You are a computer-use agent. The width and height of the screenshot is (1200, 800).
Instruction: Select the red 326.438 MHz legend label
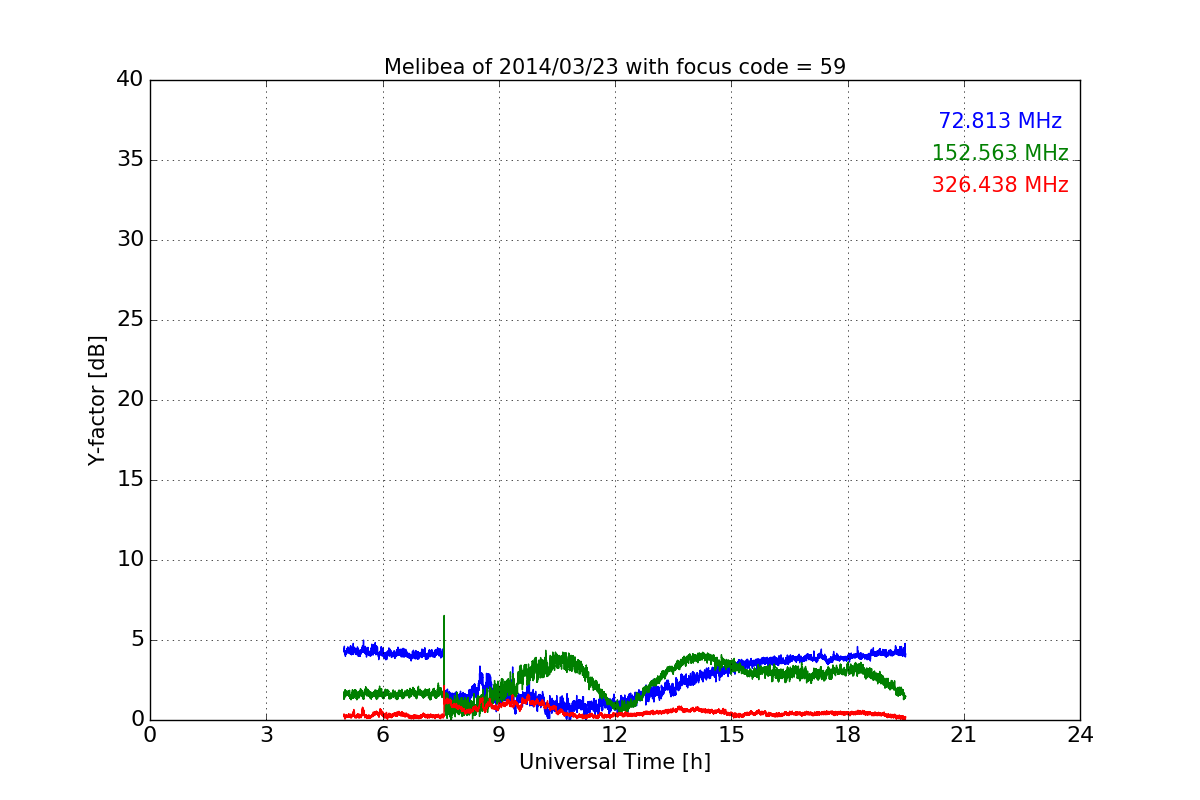(1000, 185)
